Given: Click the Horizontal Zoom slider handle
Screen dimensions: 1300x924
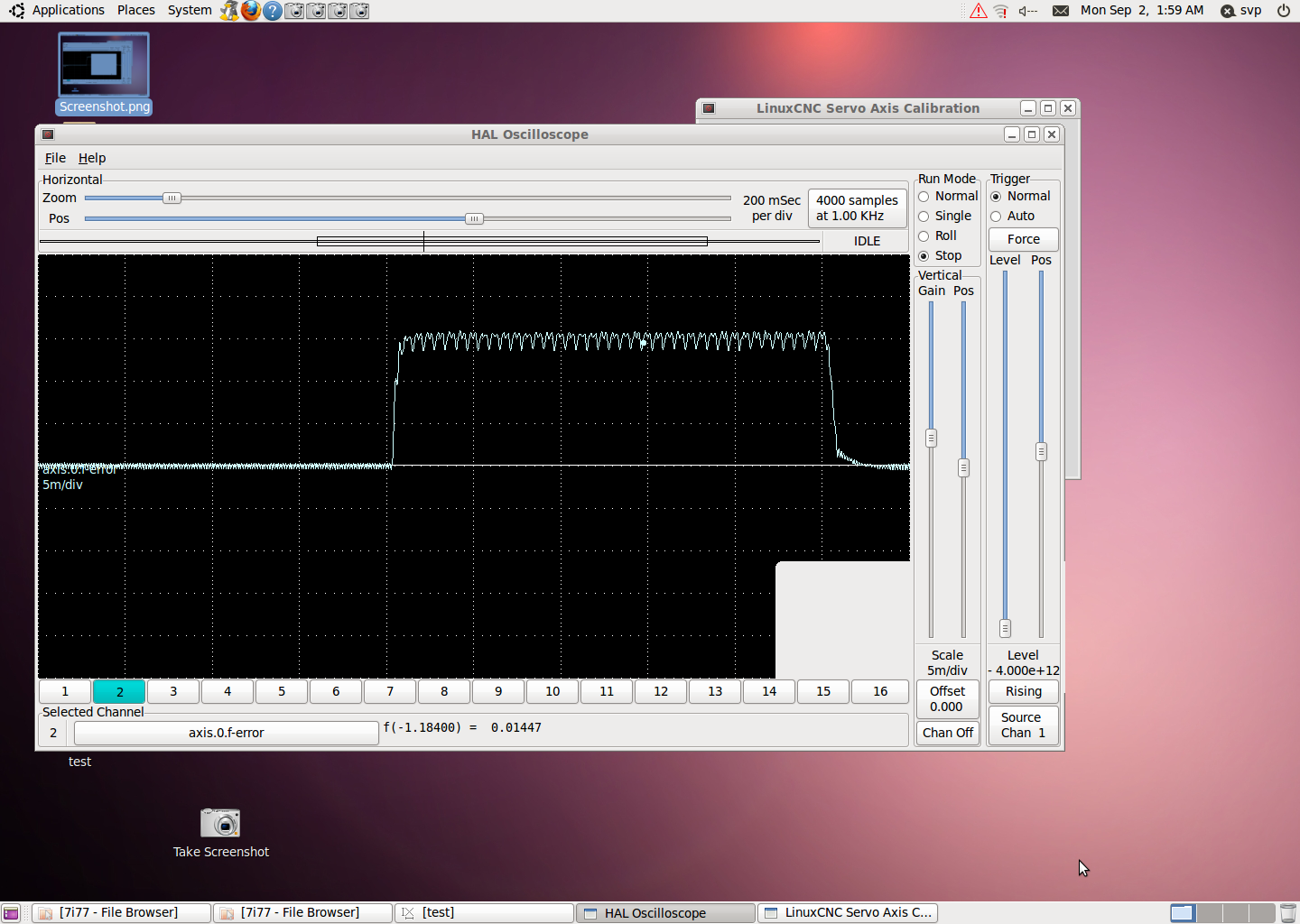Looking at the screenshot, I should click(172, 199).
